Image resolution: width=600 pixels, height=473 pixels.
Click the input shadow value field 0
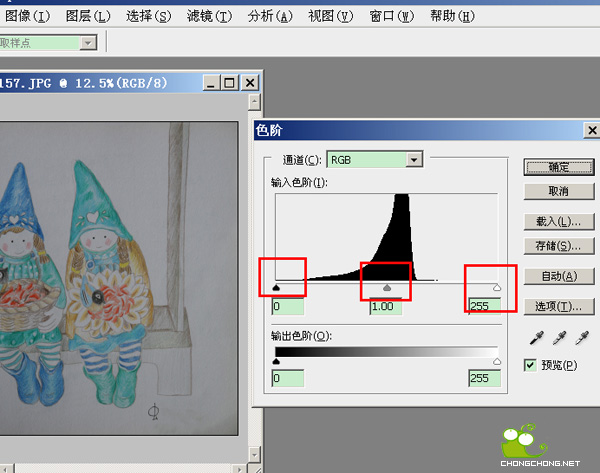click(288, 307)
